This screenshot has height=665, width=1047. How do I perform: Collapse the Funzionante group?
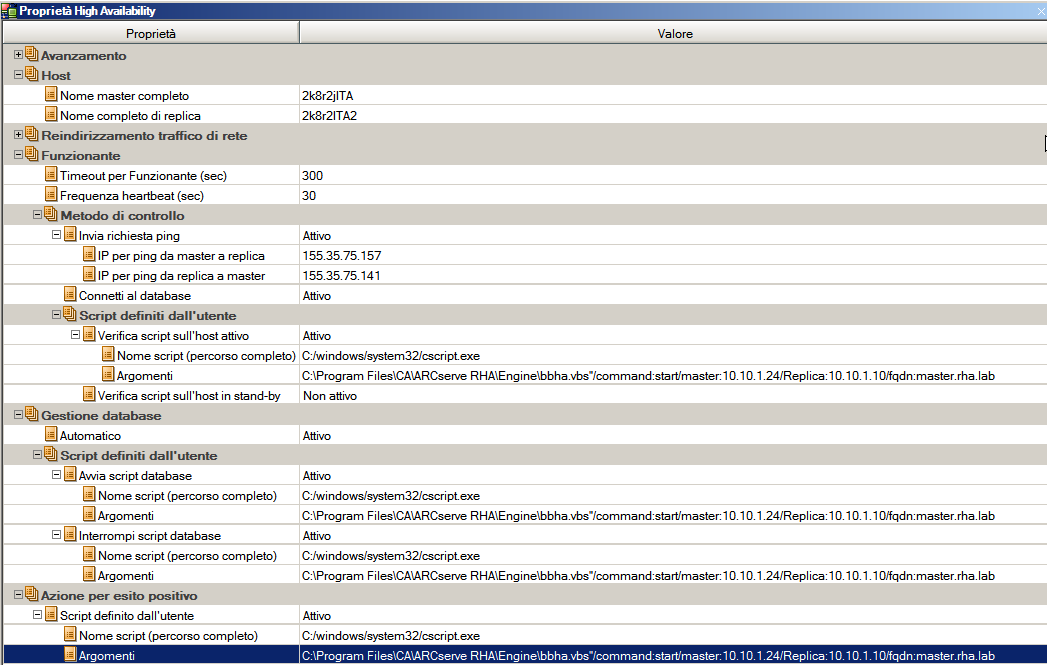[18, 155]
